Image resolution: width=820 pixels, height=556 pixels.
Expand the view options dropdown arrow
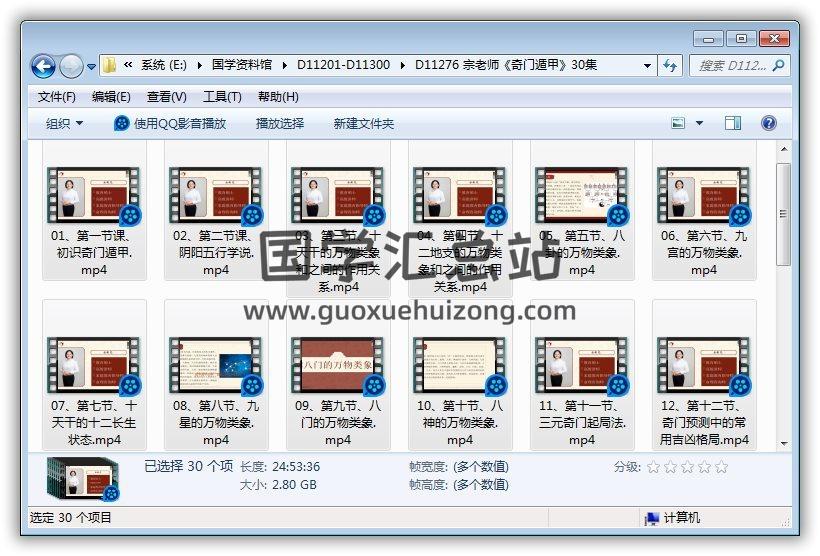tap(699, 123)
